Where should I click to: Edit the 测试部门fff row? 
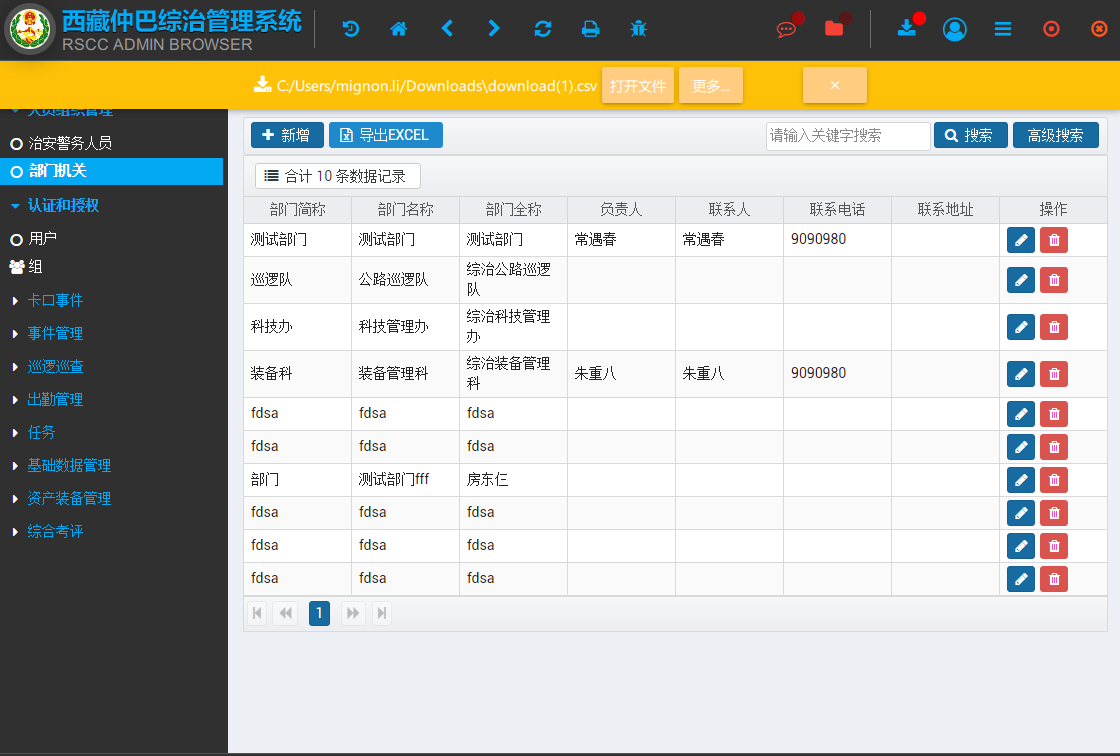[1021, 480]
